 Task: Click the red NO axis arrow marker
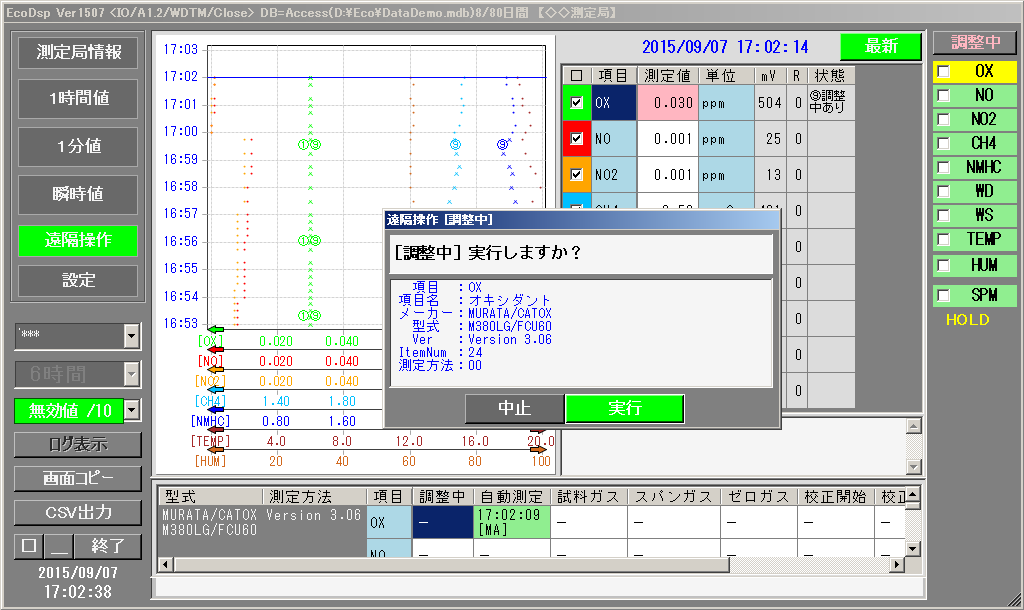click(x=214, y=349)
